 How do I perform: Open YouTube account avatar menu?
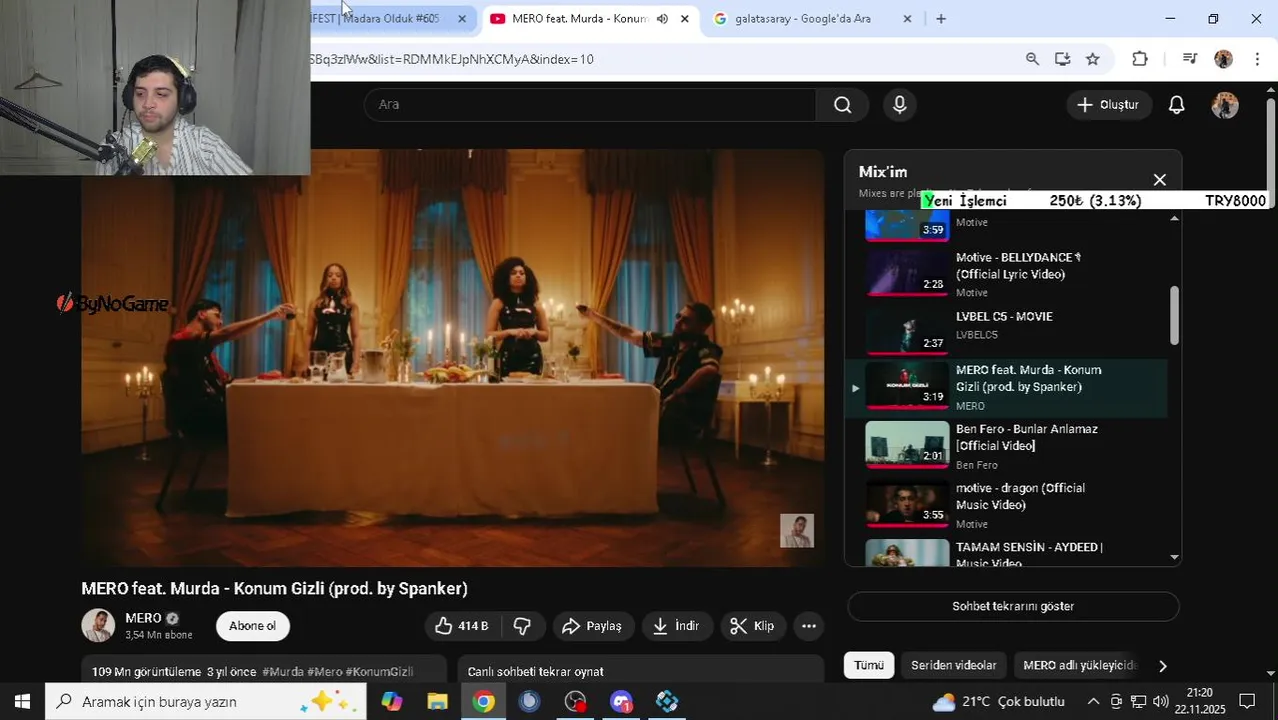click(1225, 105)
